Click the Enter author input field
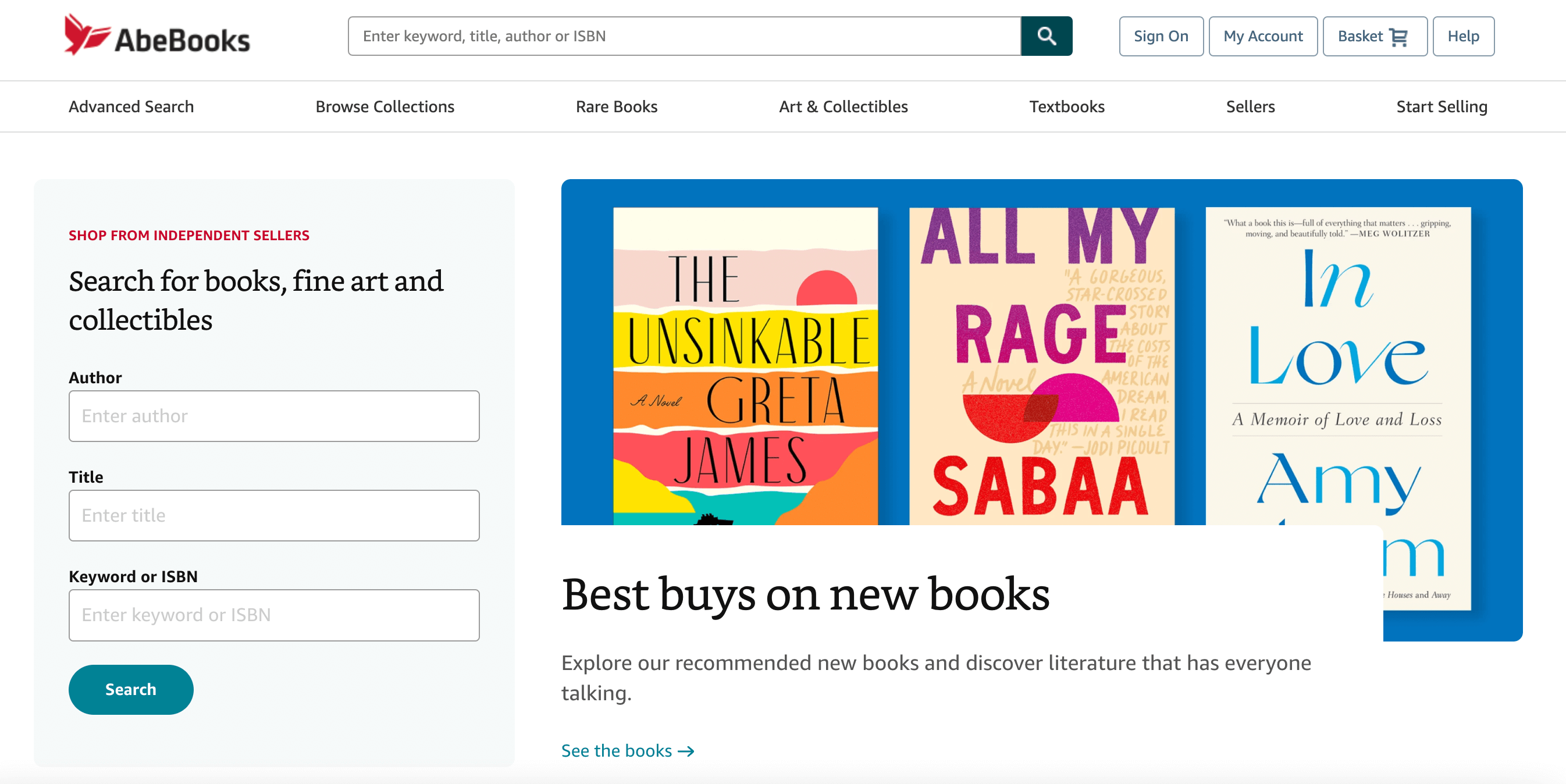Image resolution: width=1566 pixels, height=784 pixels. pyautogui.click(x=273, y=416)
